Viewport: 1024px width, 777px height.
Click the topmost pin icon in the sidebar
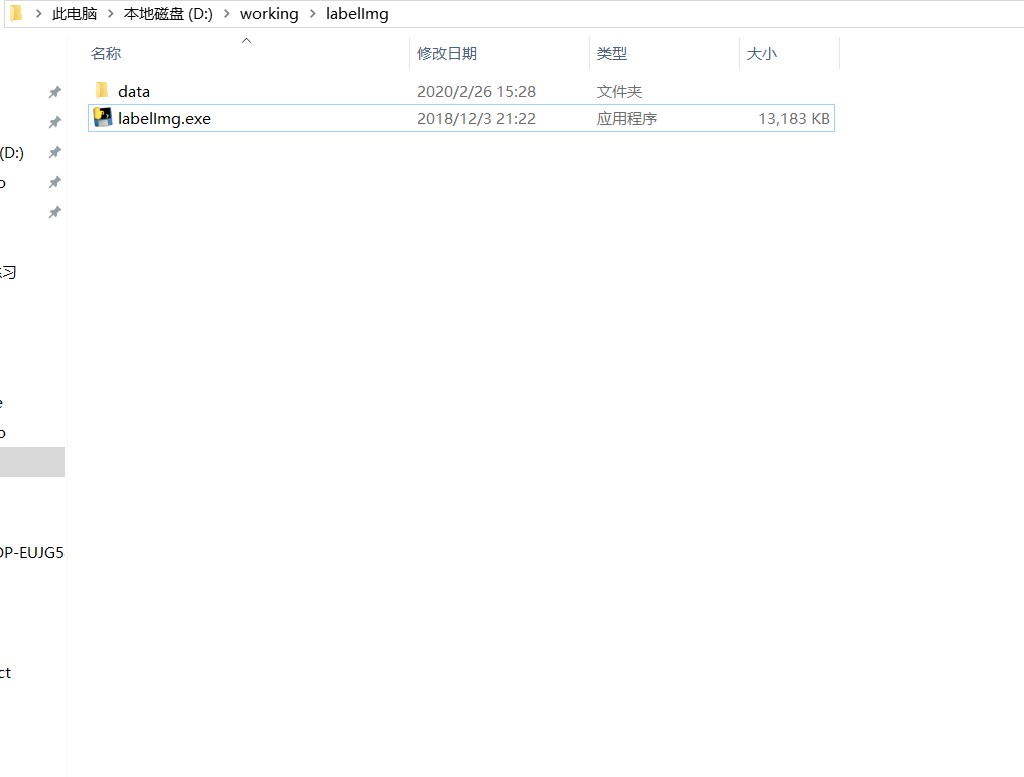(x=55, y=91)
